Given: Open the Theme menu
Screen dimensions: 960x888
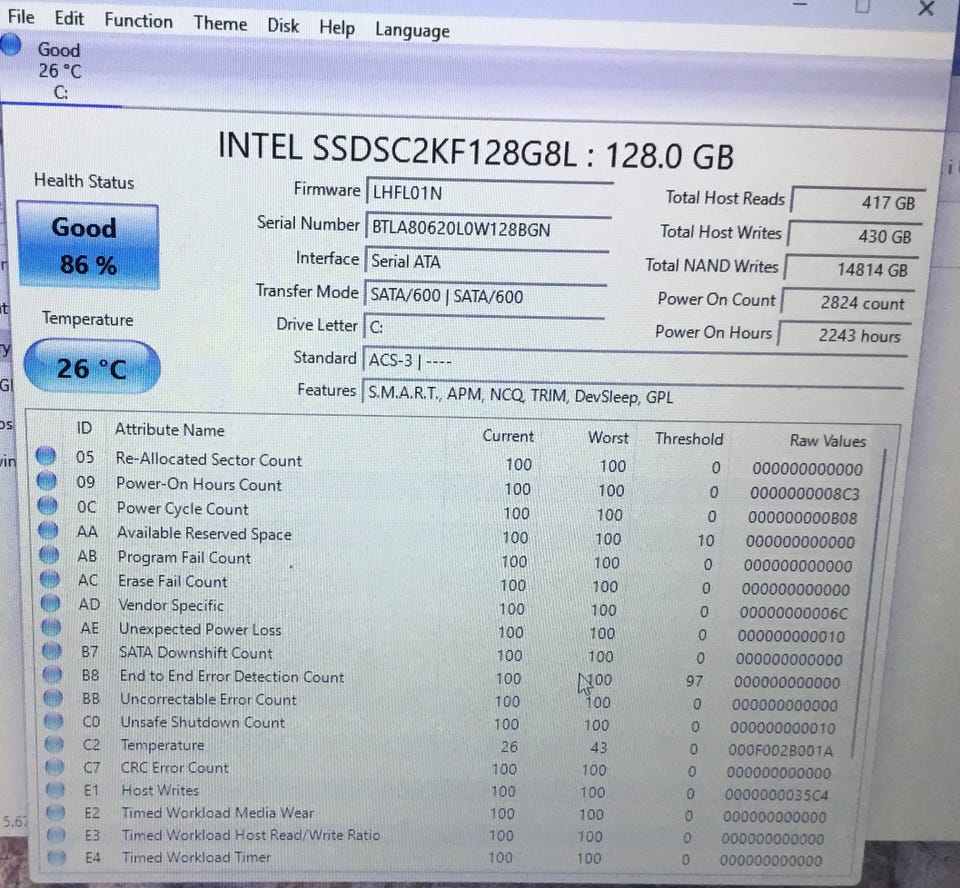Looking at the screenshot, I should 220,23.
